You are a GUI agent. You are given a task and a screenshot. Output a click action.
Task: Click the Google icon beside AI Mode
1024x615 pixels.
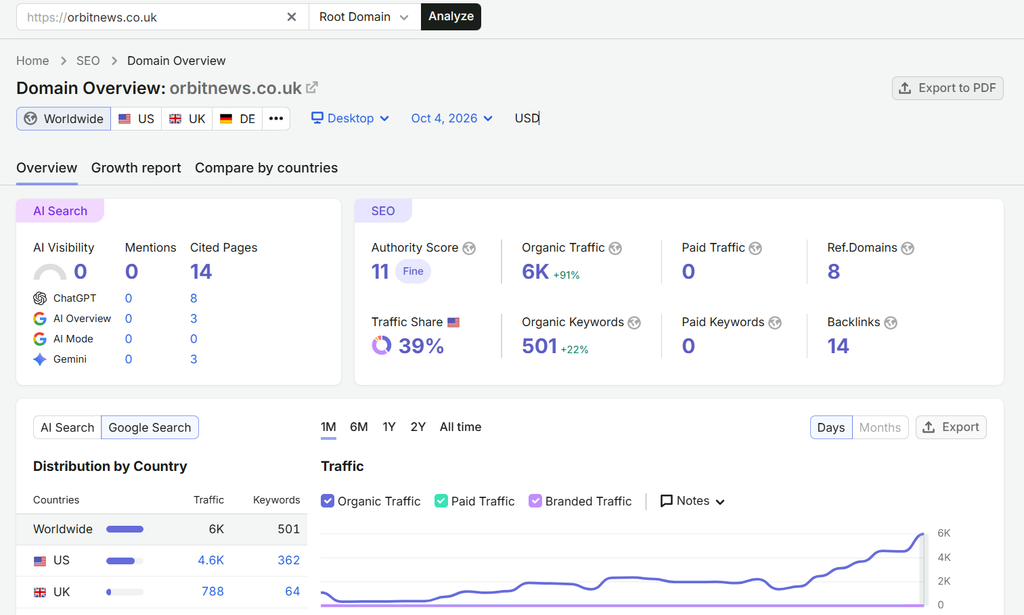coord(40,339)
